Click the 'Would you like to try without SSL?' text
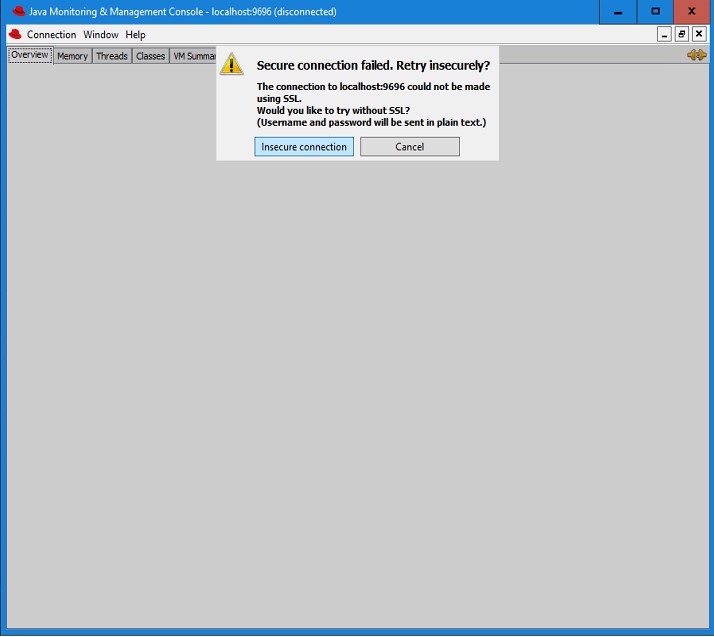This screenshot has height=637, width=714. tap(333, 111)
